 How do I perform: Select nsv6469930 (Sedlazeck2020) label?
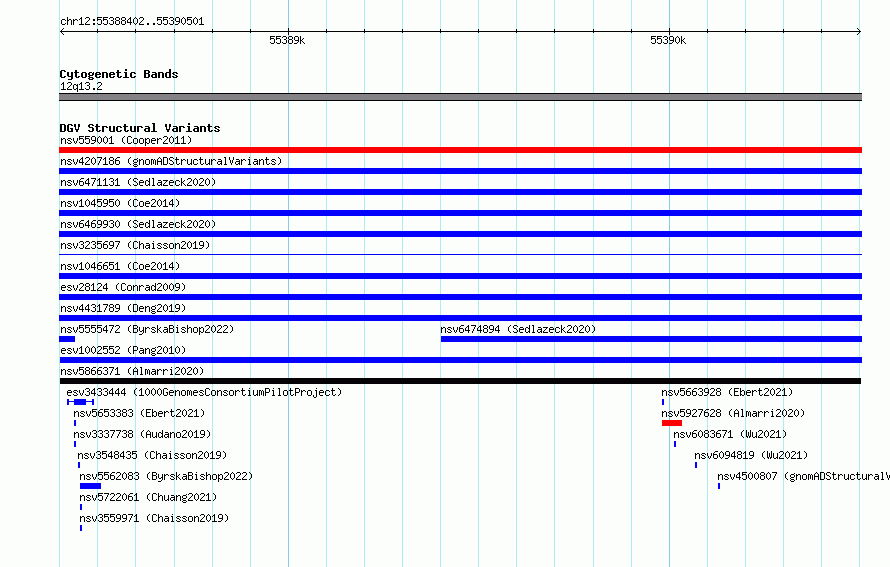coord(138,224)
